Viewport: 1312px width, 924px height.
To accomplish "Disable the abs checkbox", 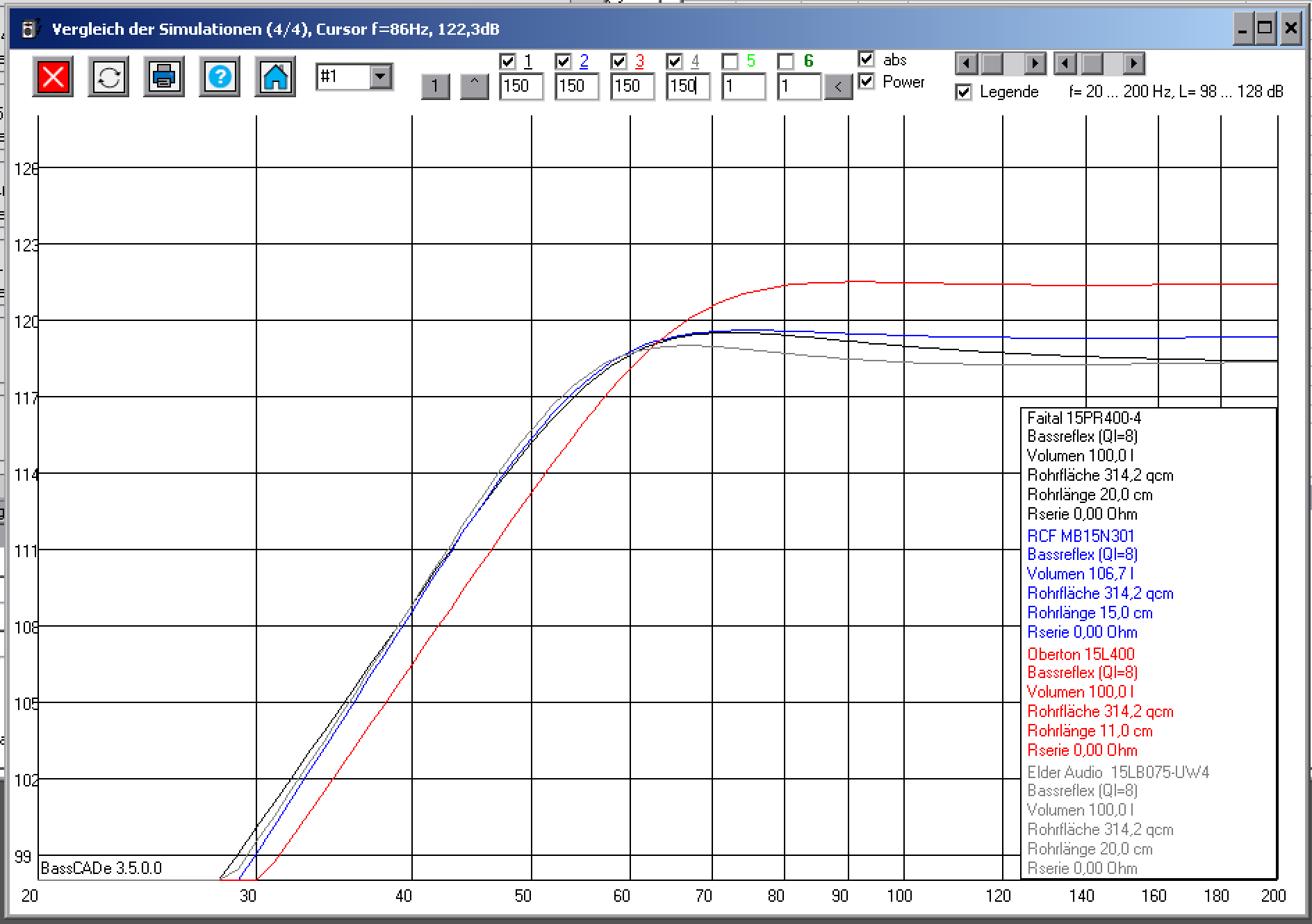I will tap(867, 59).
